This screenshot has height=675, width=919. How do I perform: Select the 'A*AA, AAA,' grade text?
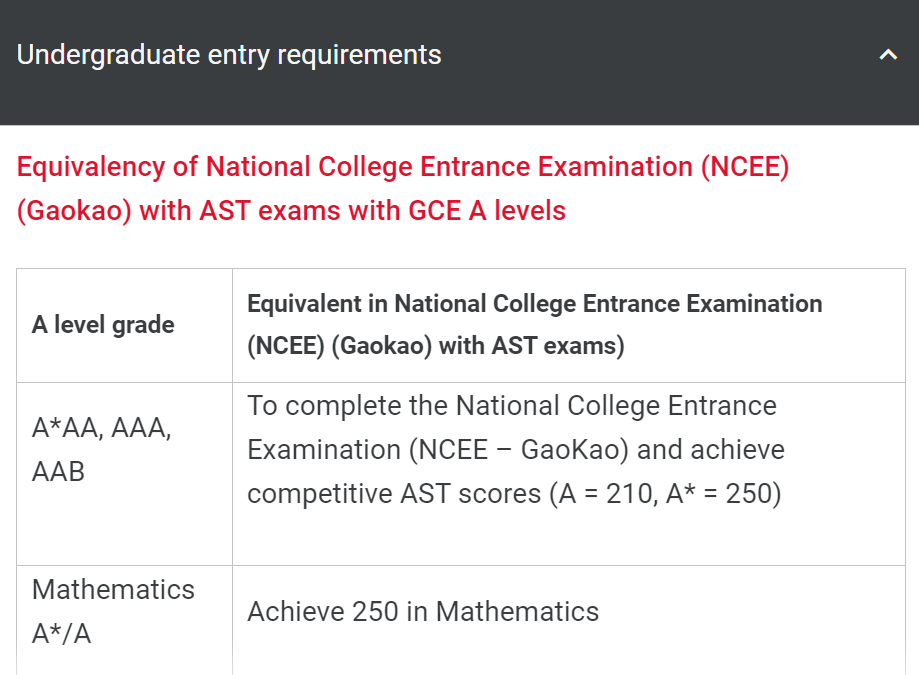[x=101, y=428]
